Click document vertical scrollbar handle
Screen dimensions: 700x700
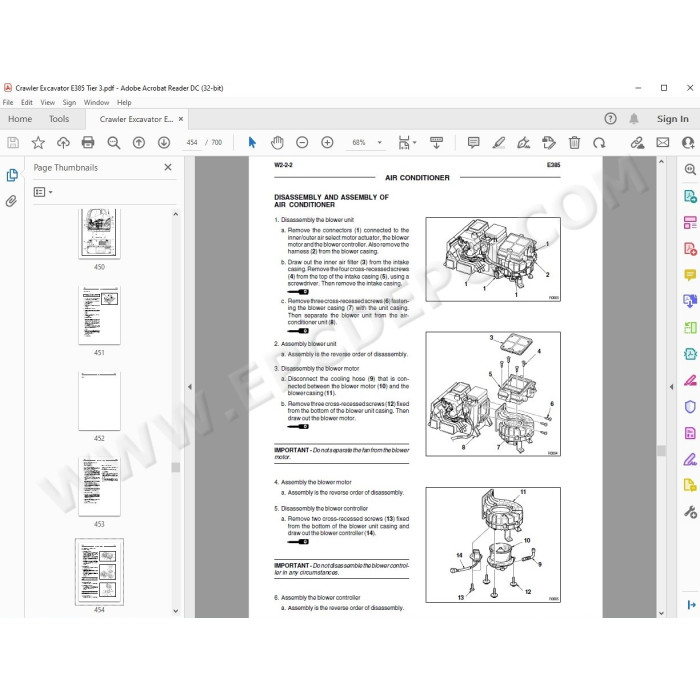click(662, 450)
